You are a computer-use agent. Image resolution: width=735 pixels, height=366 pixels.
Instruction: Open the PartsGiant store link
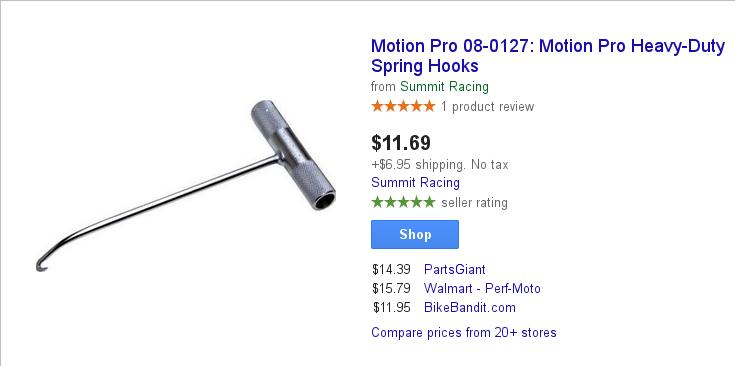point(455,269)
